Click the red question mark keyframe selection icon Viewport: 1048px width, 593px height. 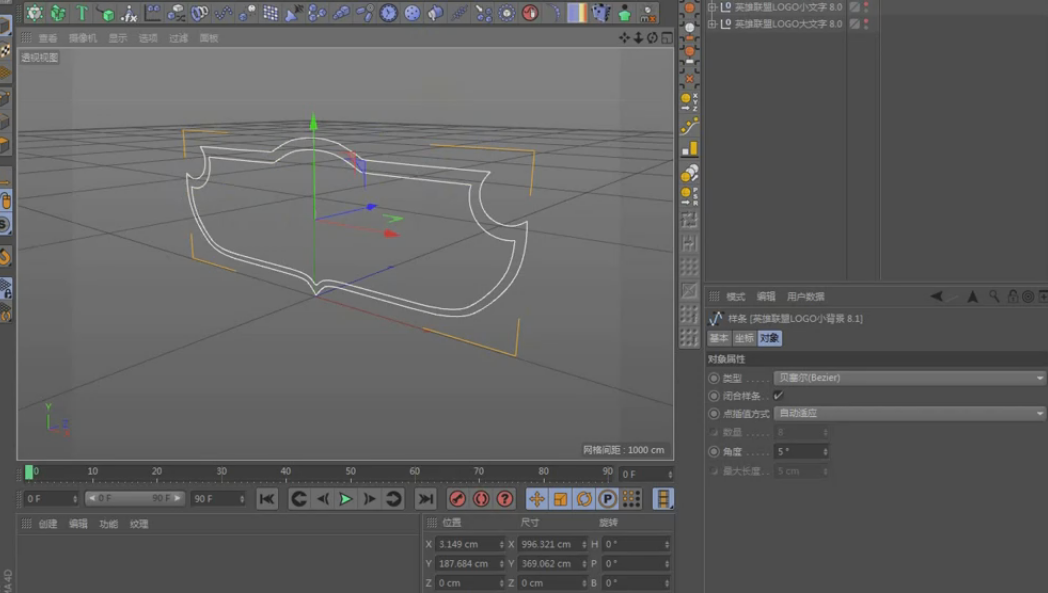[505, 499]
